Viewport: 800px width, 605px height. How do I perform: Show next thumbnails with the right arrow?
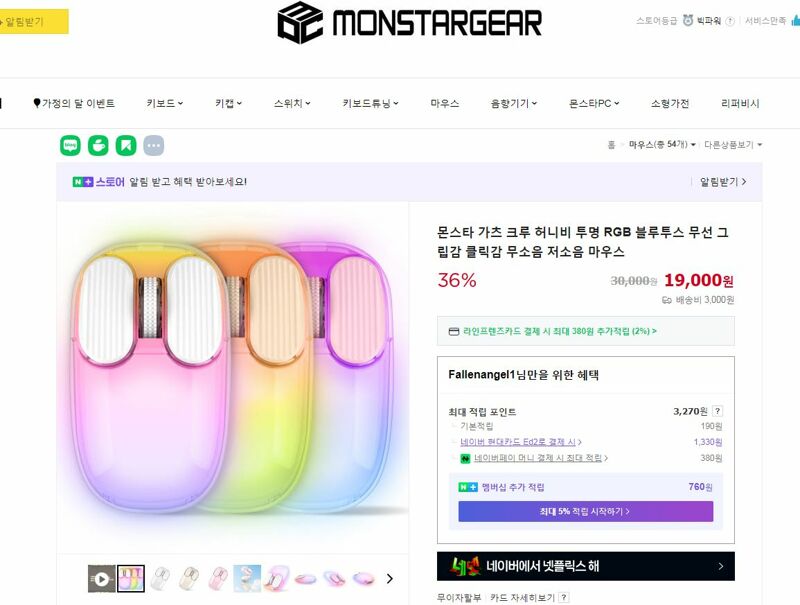[390, 578]
